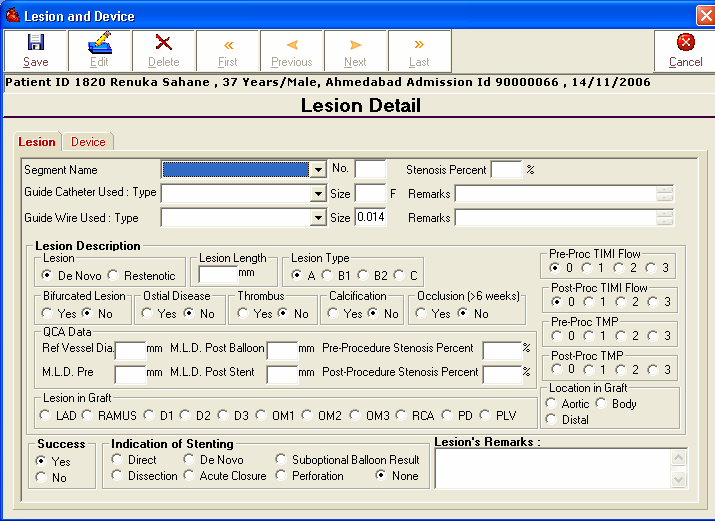Click the Next record arrow

[x=356, y=45]
